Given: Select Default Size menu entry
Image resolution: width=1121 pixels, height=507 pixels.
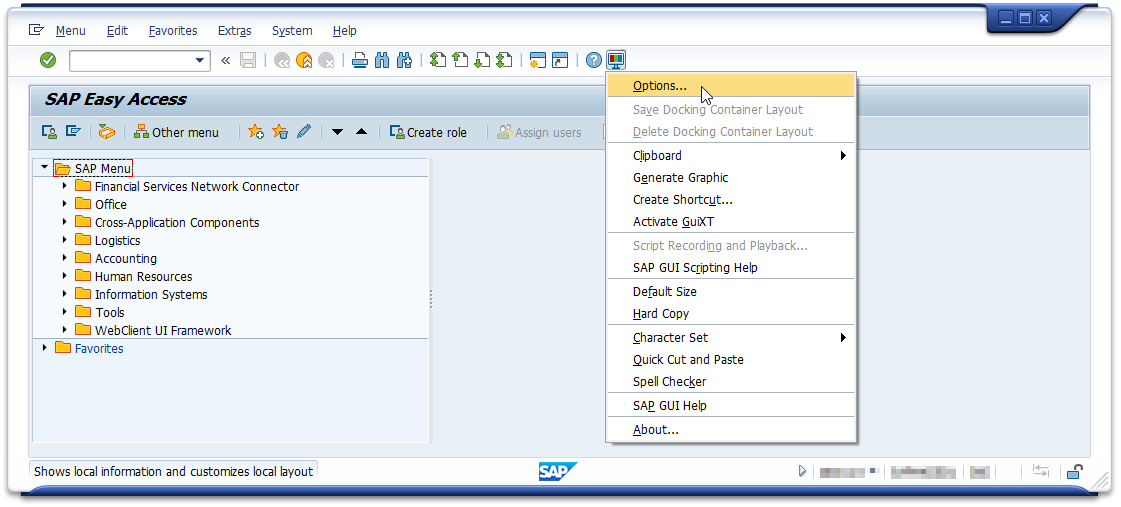Looking at the screenshot, I should pyautogui.click(x=731, y=291).
